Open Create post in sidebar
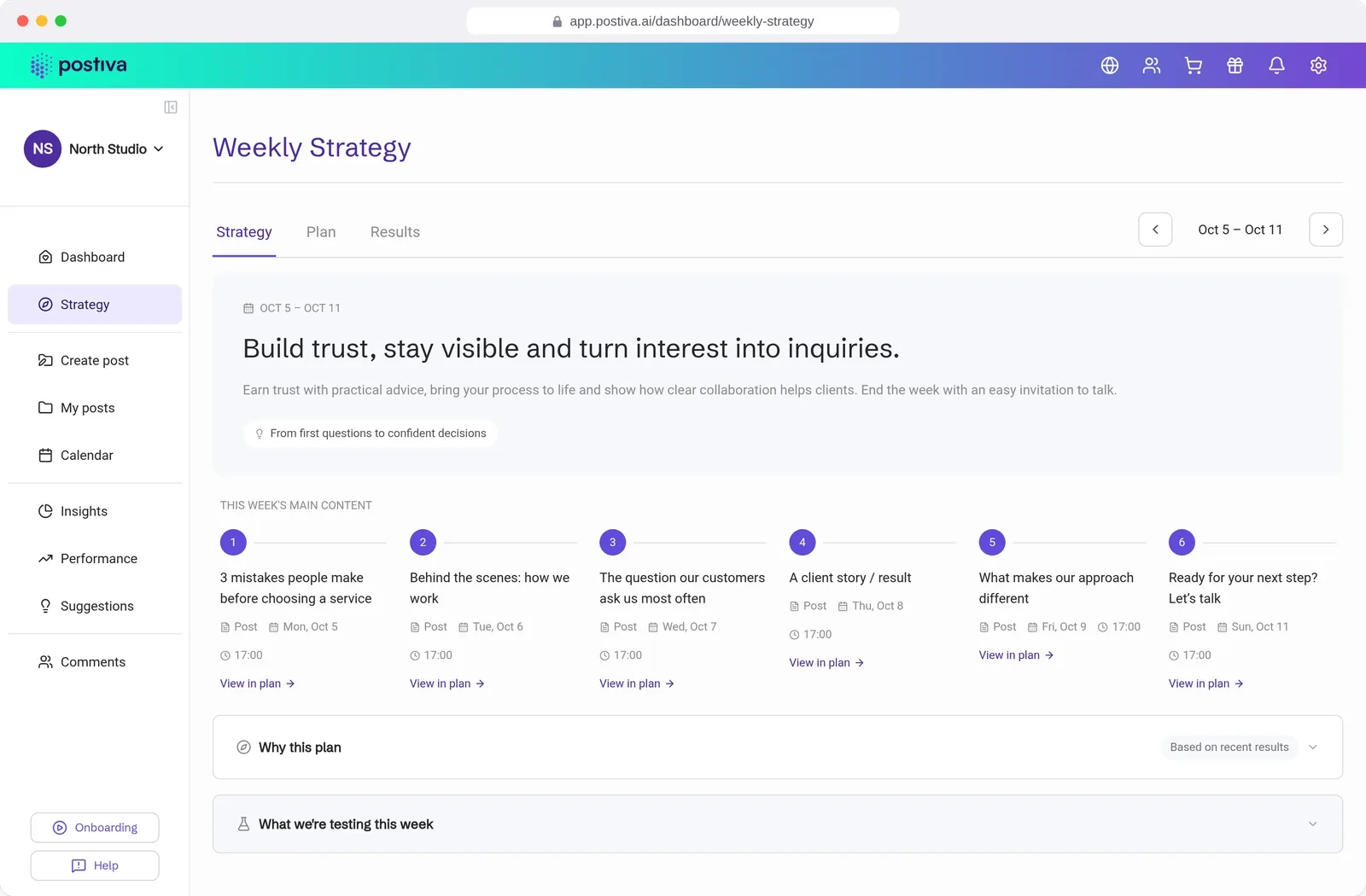1366x896 pixels. coord(95,361)
